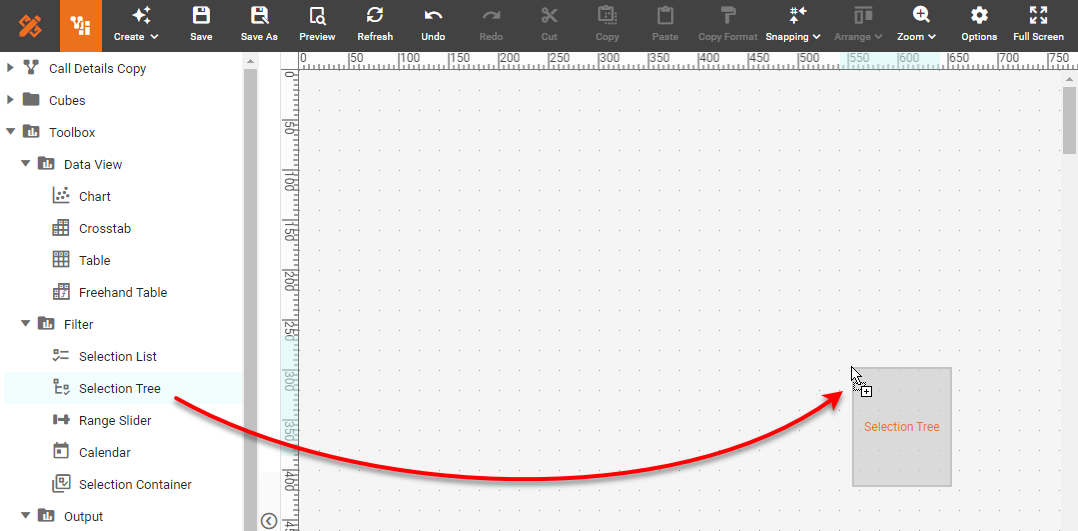Select the Freehand Table icon
The image size is (1078, 531).
tap(61, 291)
